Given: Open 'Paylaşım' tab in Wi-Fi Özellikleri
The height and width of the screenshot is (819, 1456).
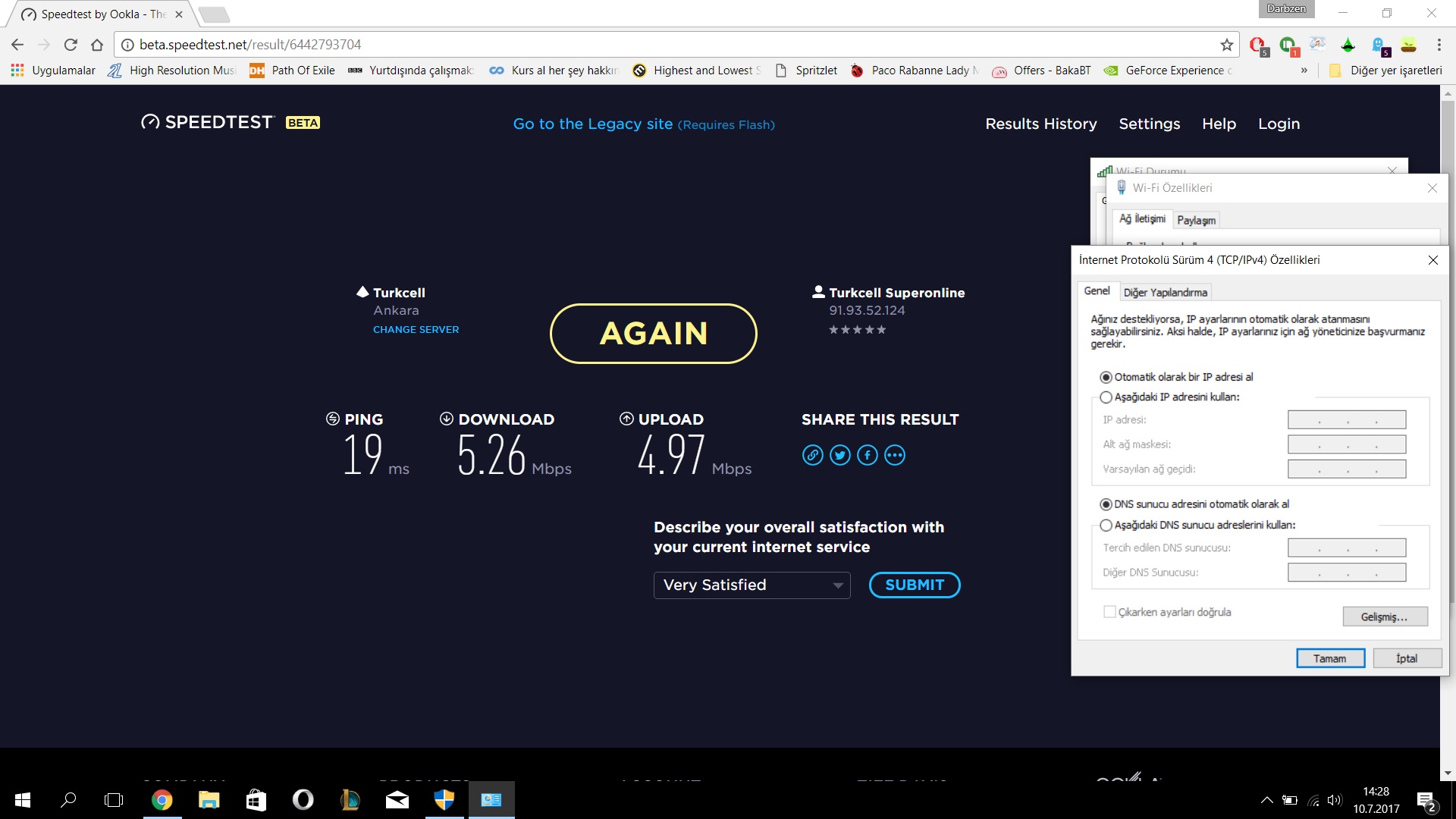Looking at the screenshot, I should tap(1196, 220).
